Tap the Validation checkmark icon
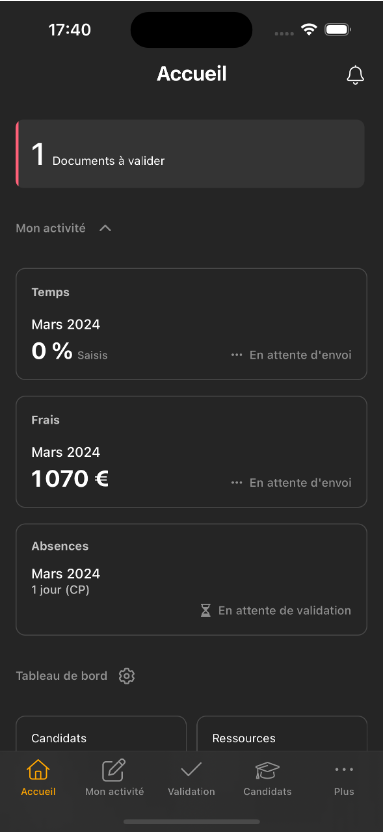Image resolution: width=384 pixels, height=832 pixels. (x=191, y=769)
